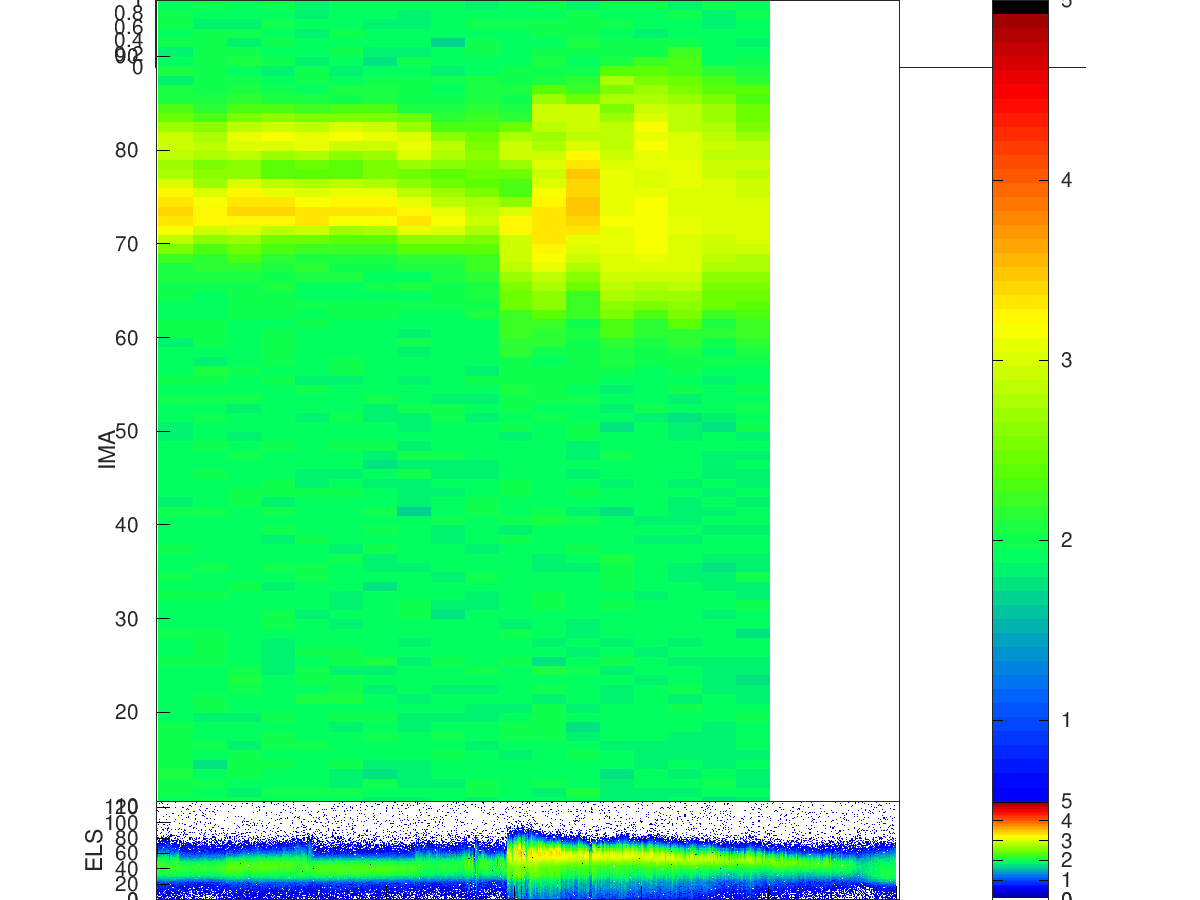Click the small ELS colorbar strip

1020,850
